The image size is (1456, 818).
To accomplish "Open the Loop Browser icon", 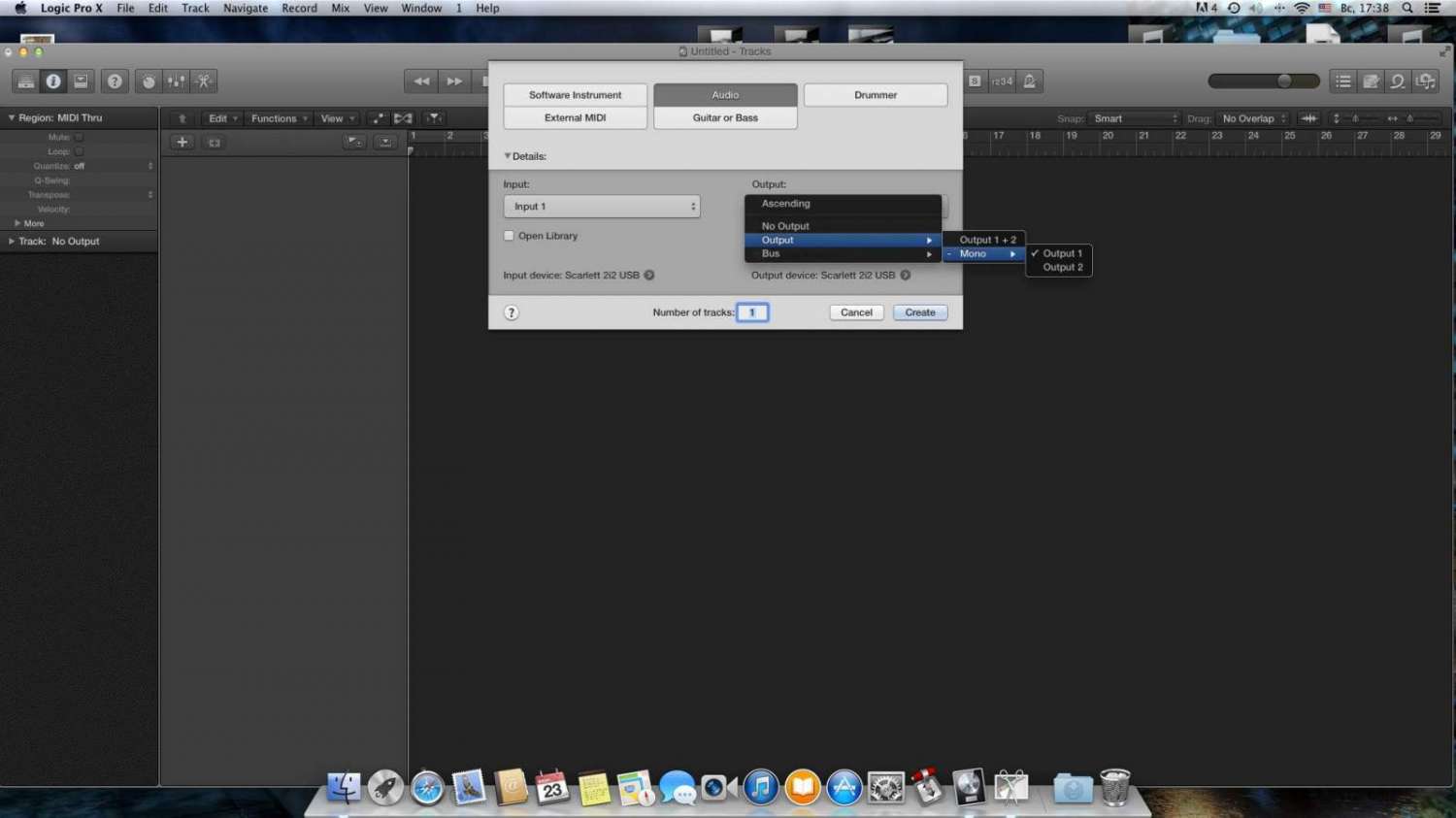I will point(1398,82).
